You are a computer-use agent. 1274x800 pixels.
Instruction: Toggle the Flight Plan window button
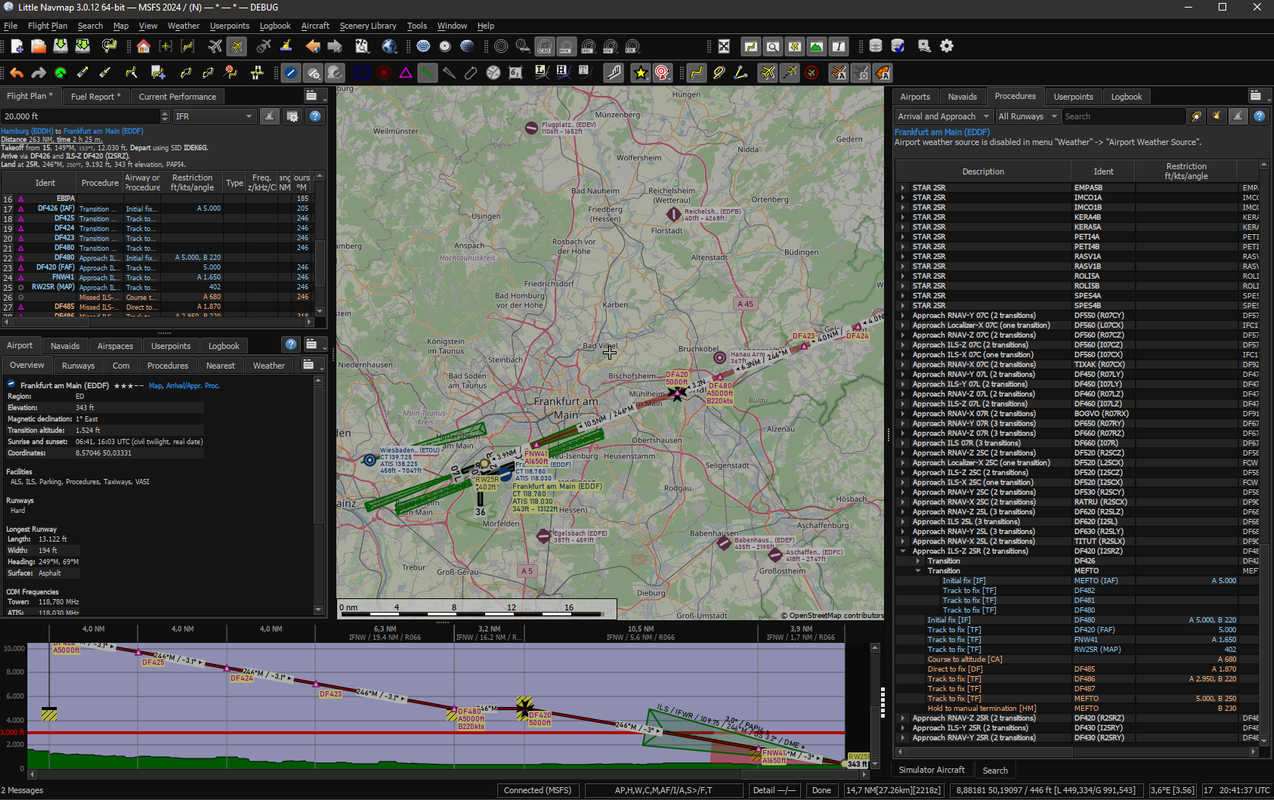pos(751,46)
